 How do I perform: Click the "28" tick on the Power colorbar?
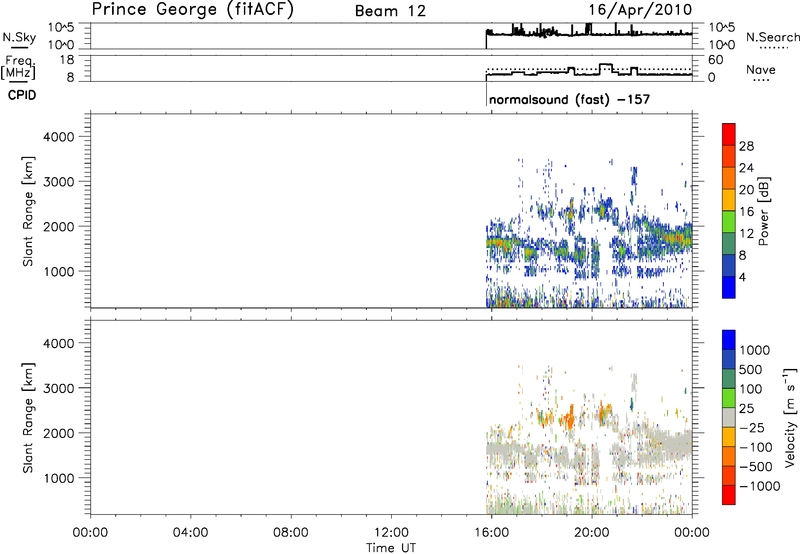click(x=746, y=146)
